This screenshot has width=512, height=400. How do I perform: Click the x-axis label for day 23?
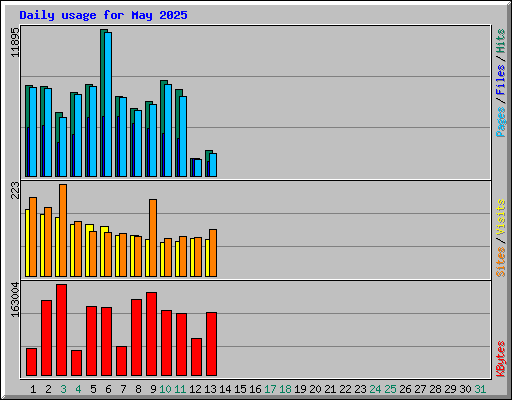pyautogui.click(x=360, y=389)
